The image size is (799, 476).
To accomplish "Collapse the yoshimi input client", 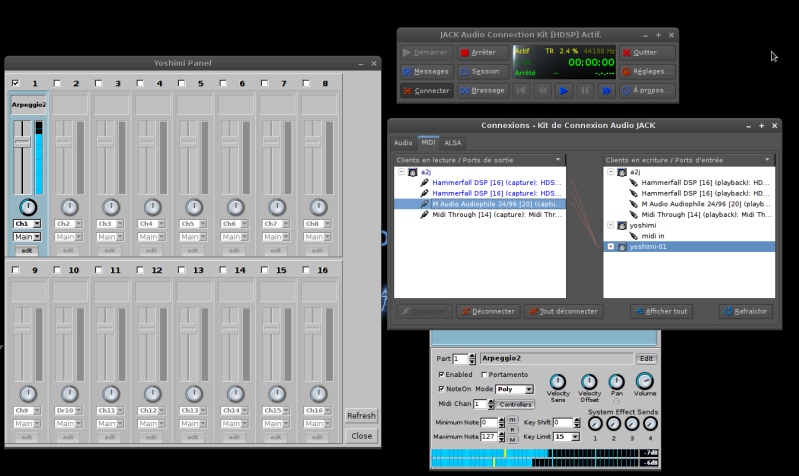I will (x=610, y=225).
